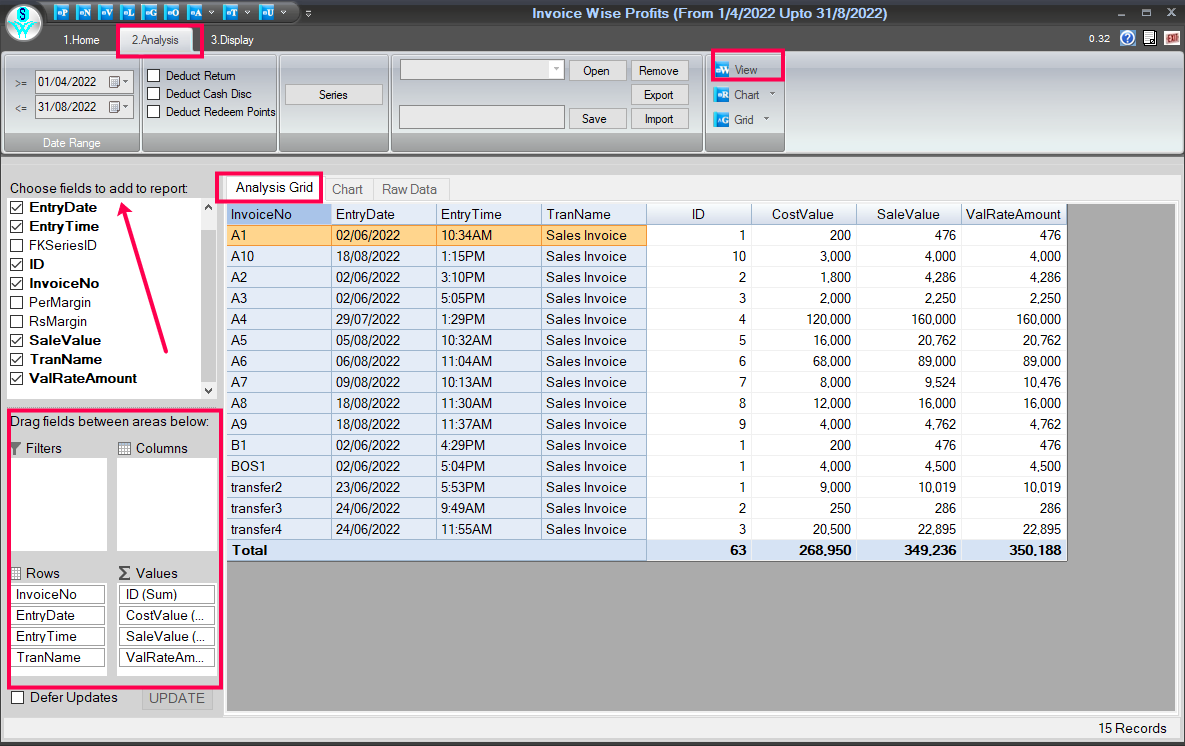Select the Analysis Grid tab
The image size is (1185, 746).
(274, 187)
